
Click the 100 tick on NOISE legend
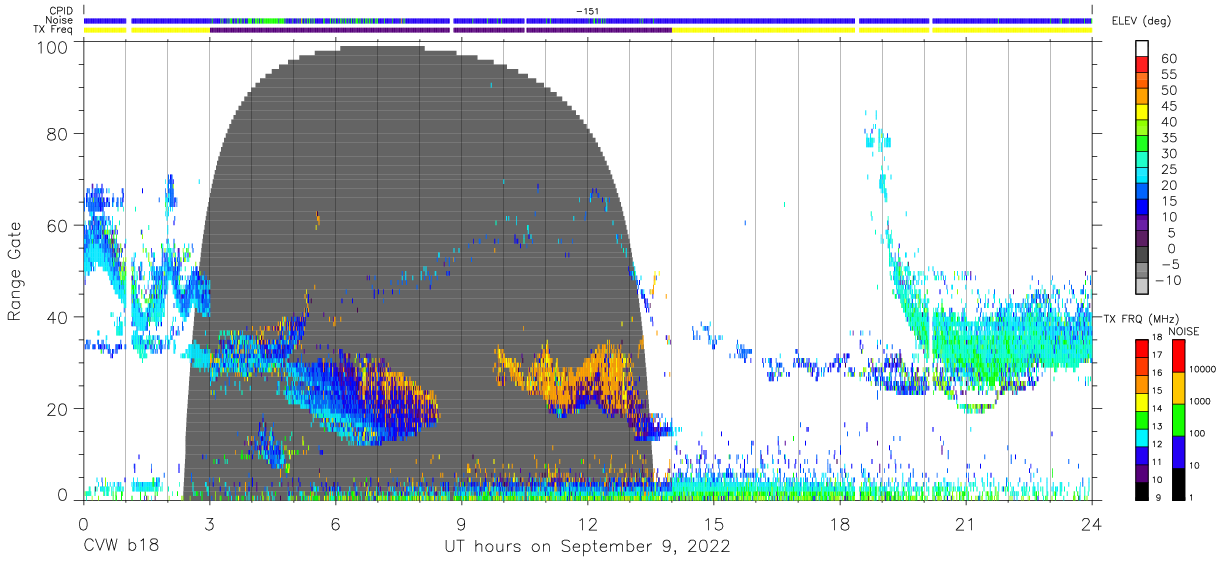coord(1198,433)
